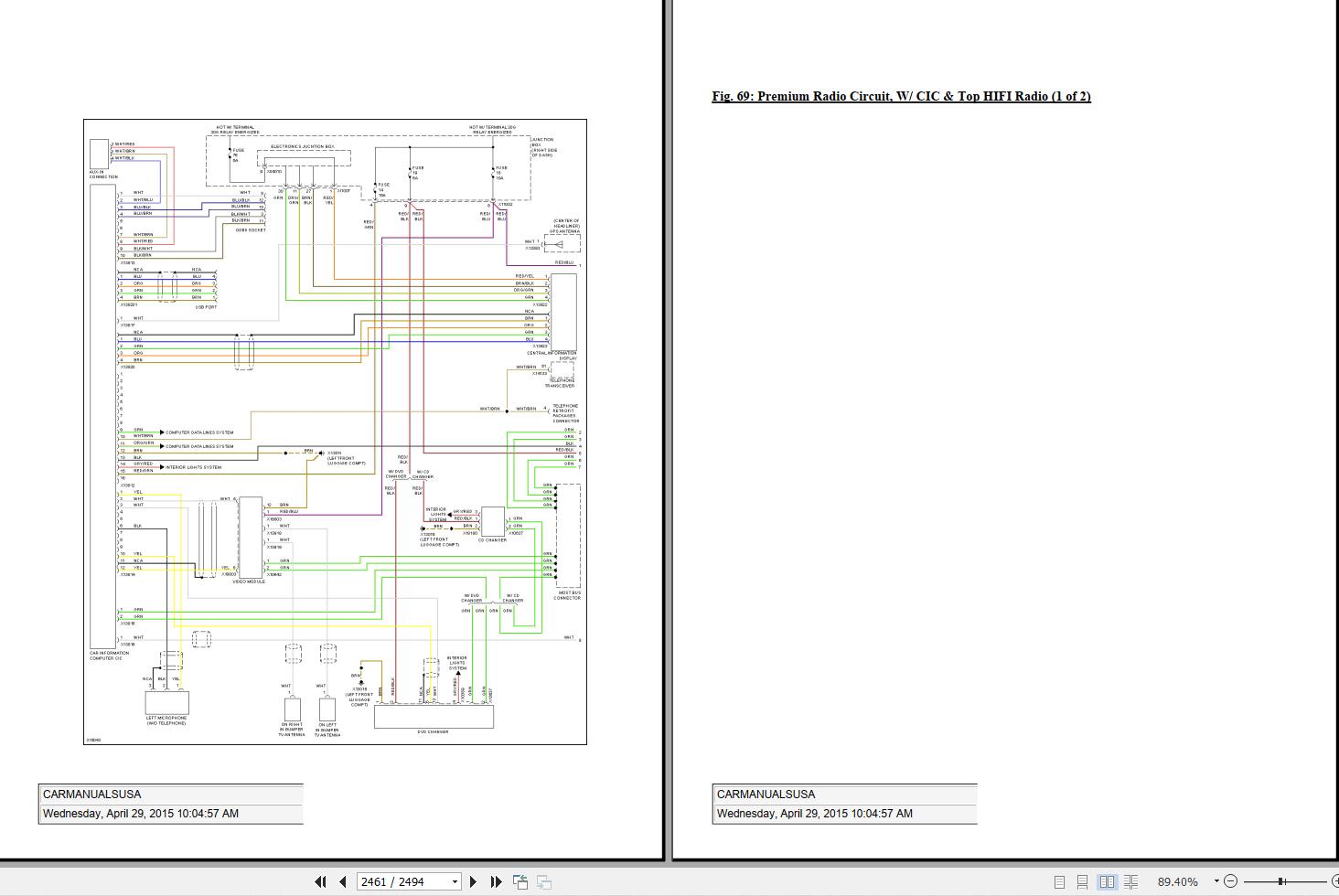
Task: Click the Fig. 69 Premium Radio Circuit heading
Action: point(901,96)
